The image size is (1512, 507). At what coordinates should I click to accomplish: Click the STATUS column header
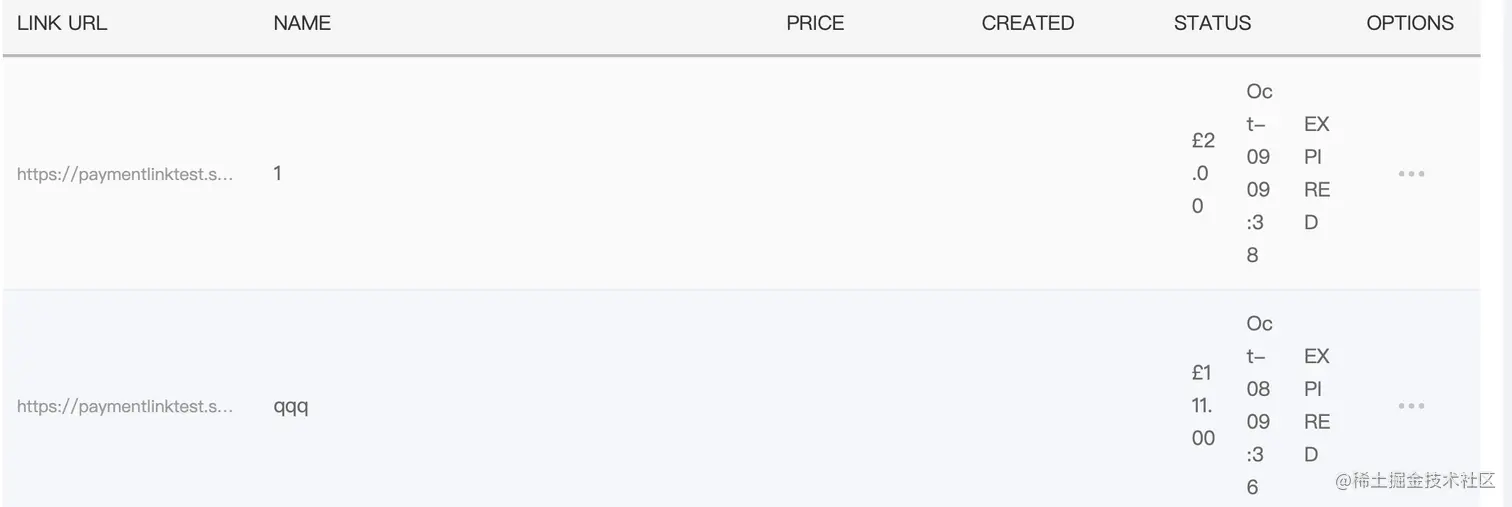click(x=1212, y=23)
